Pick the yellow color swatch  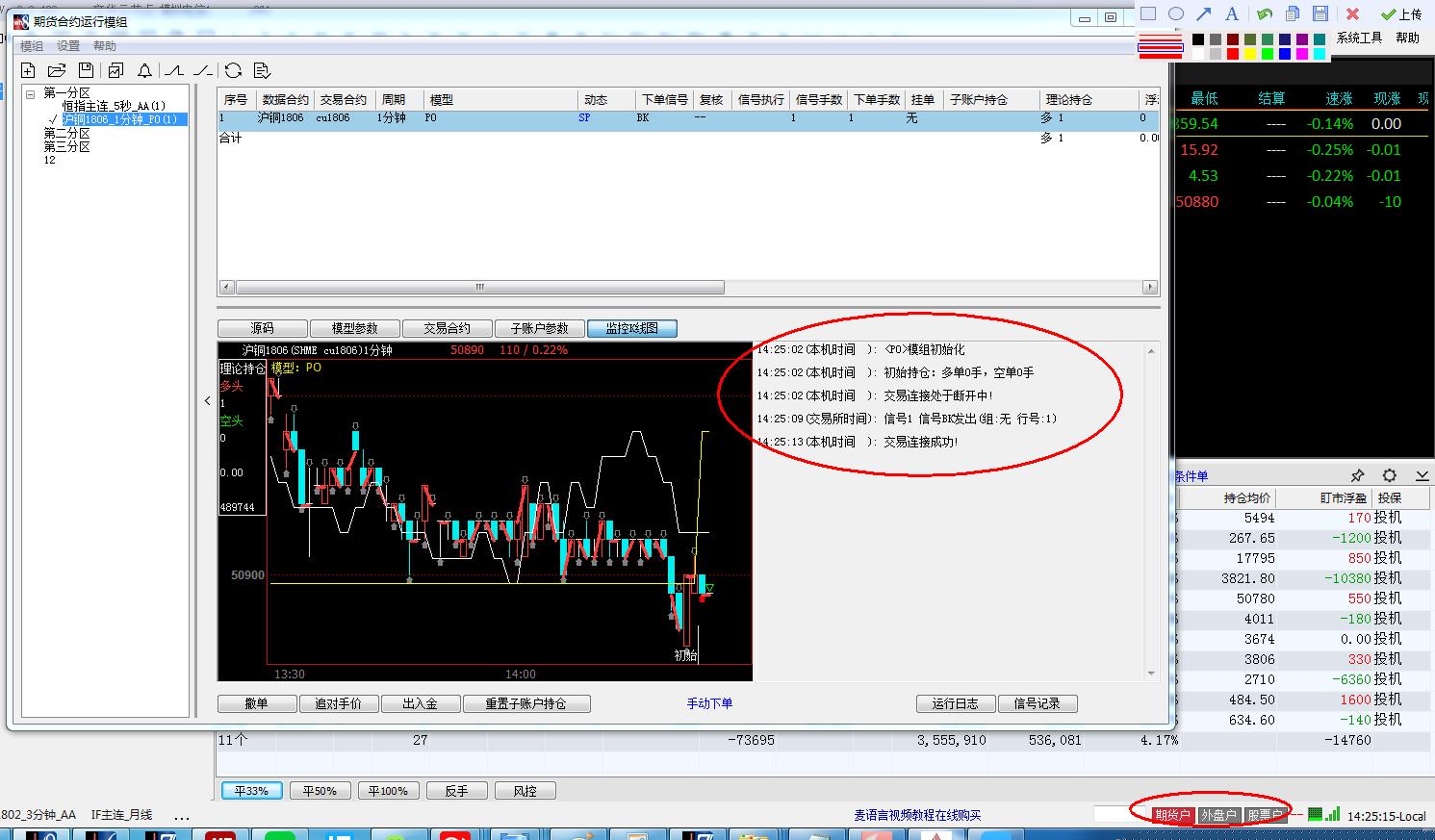point(1249,55)
